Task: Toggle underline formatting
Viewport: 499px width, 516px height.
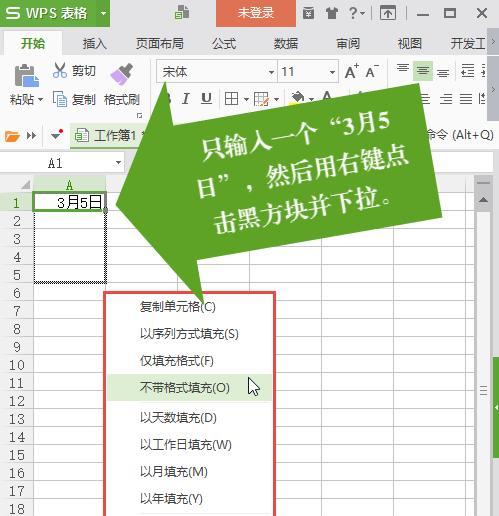Action: point(207,99)
